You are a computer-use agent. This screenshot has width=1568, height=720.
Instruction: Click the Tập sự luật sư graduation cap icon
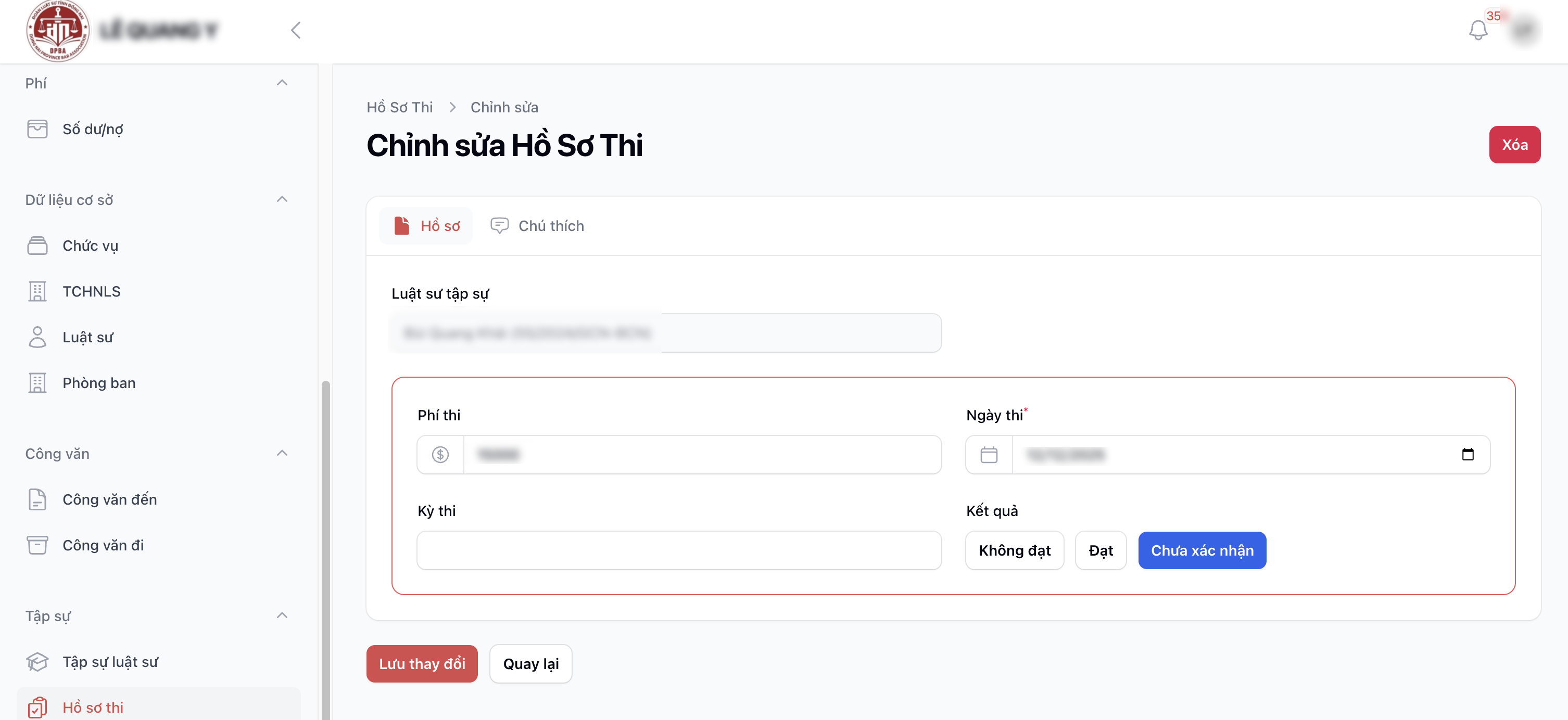(37, 662)
